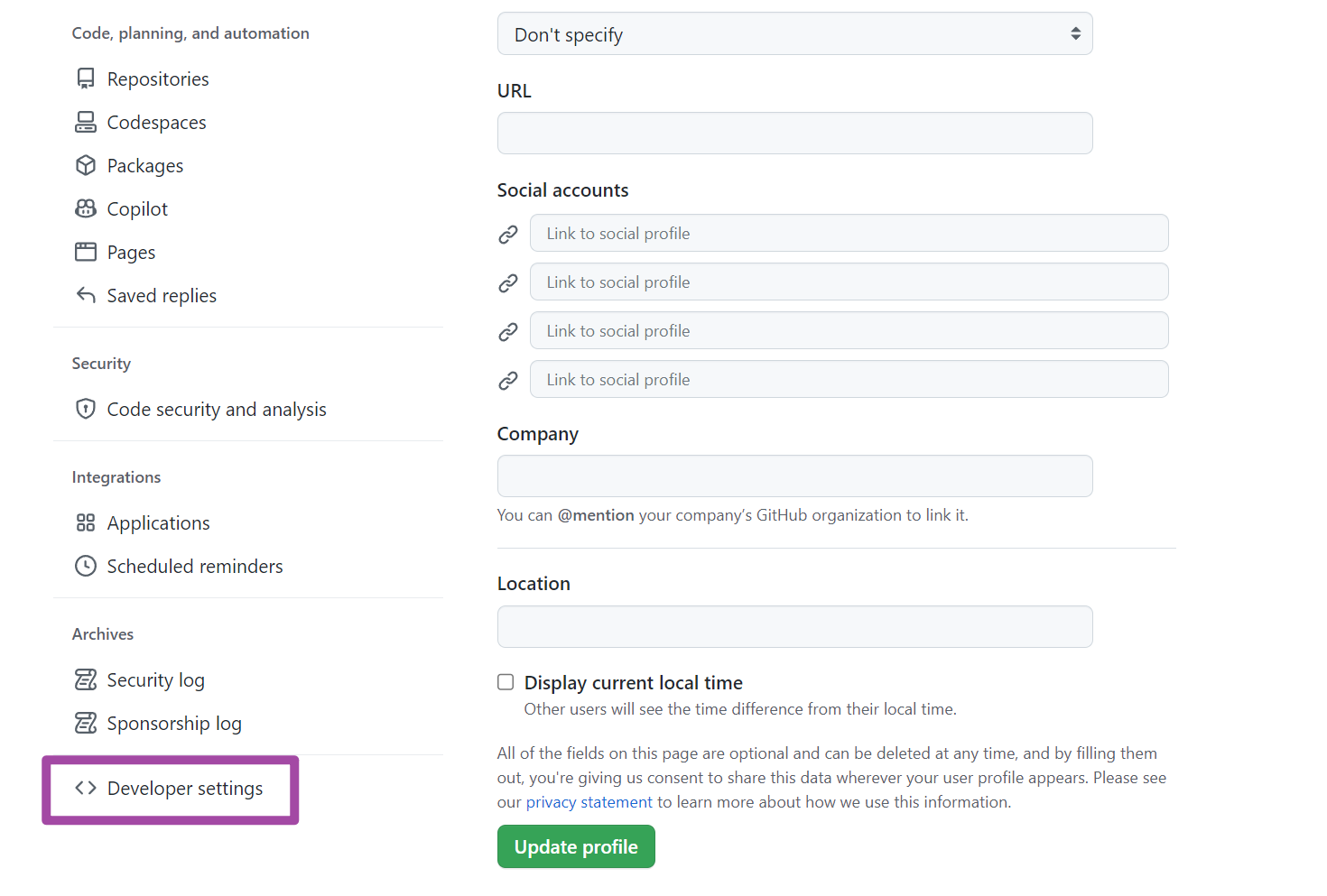Click the Pages browser icon
Viewport: 1327px width, 896px height.
pos(86,252)
